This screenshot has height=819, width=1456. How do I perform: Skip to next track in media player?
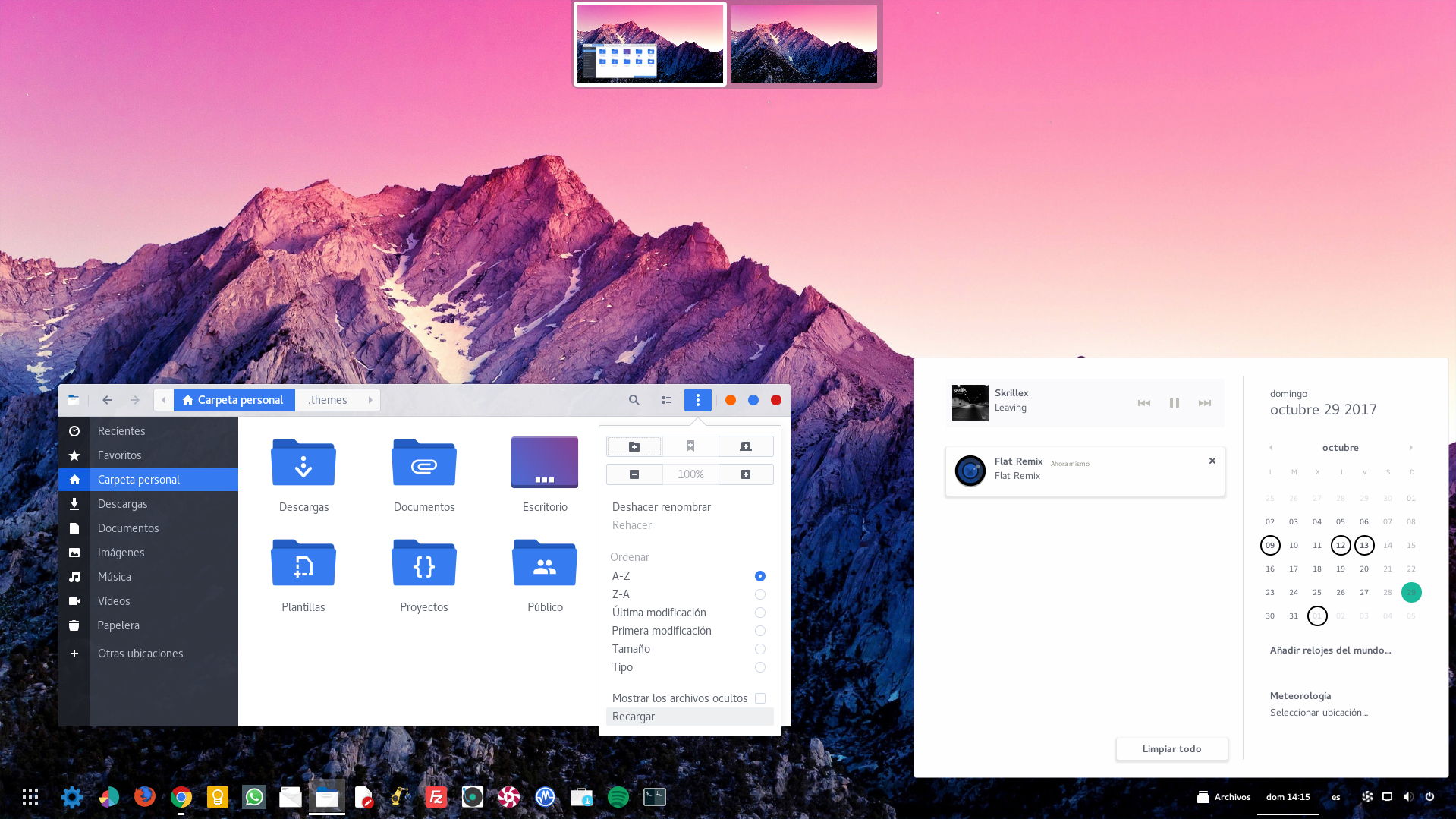click(x=1205, y=403)
